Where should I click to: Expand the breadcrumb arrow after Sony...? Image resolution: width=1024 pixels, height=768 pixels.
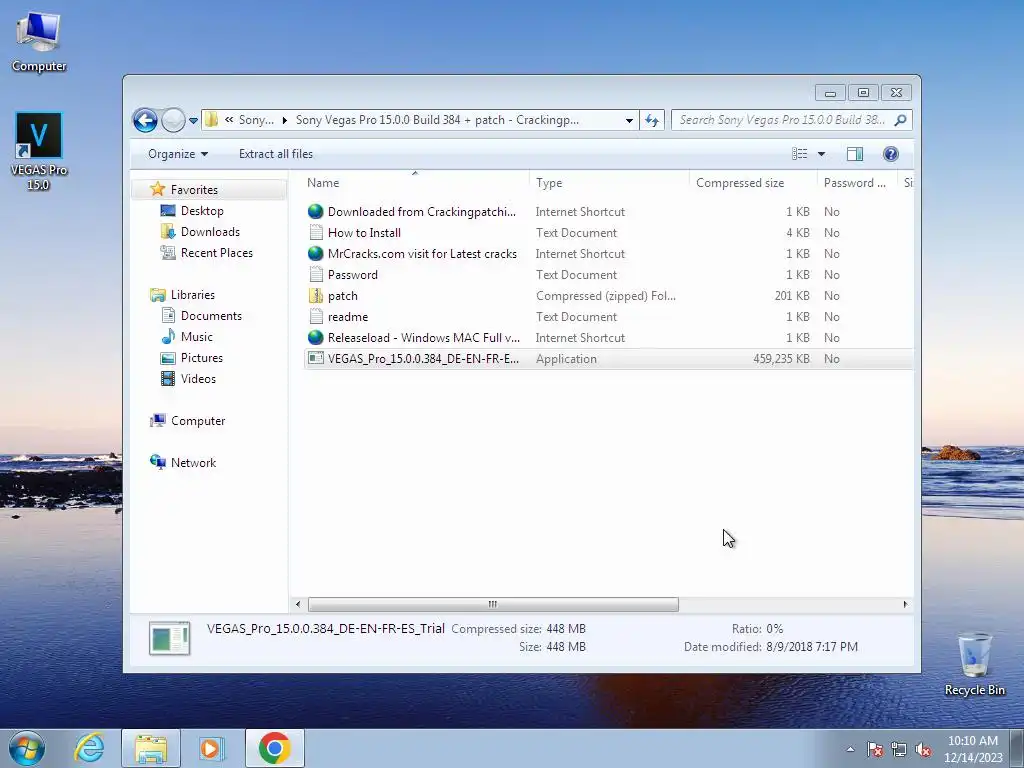285,120
